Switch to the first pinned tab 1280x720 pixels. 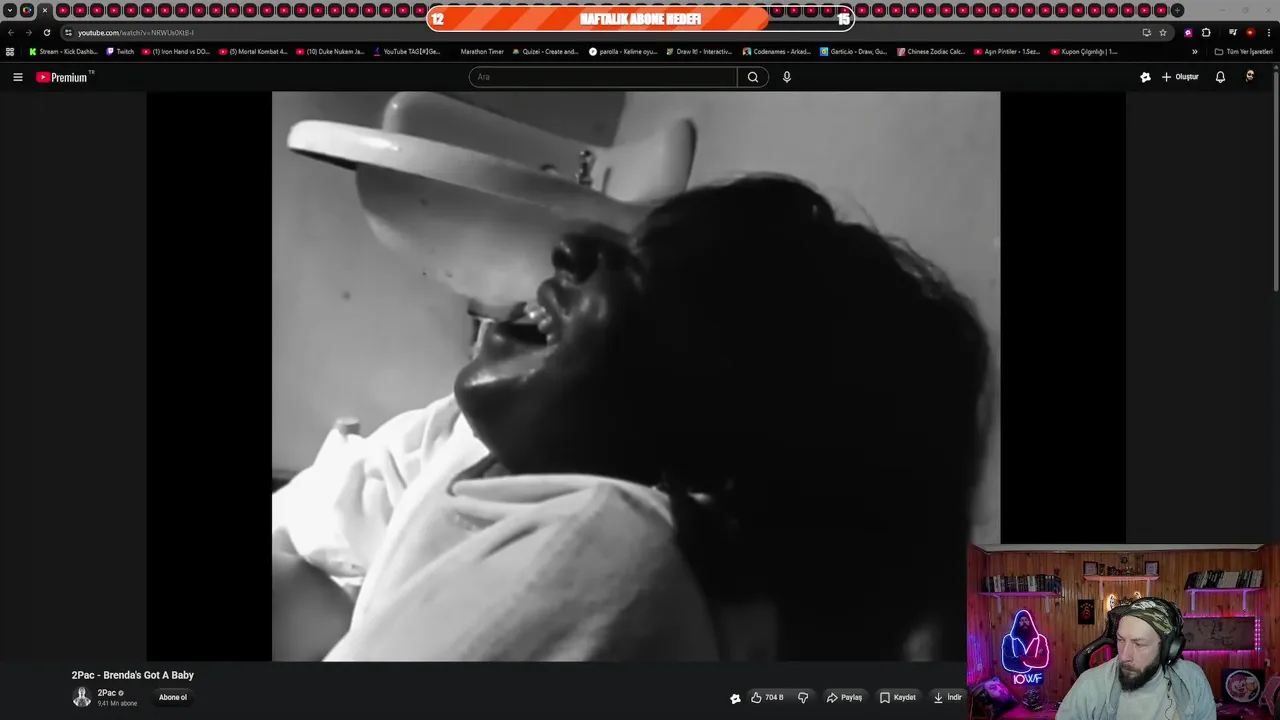pos(27,11)
